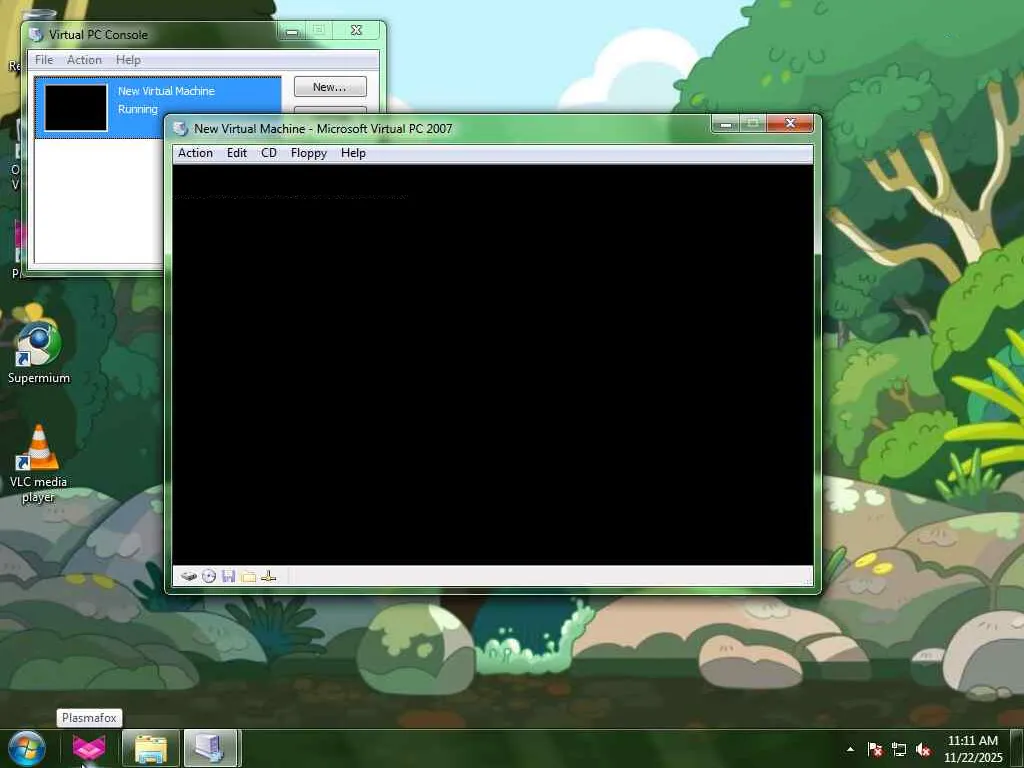Image resolution: width=1024 pixels, height=768 pixels.
Task: Click the New Virtual Machine window title icon
Action: coord(180,129)
